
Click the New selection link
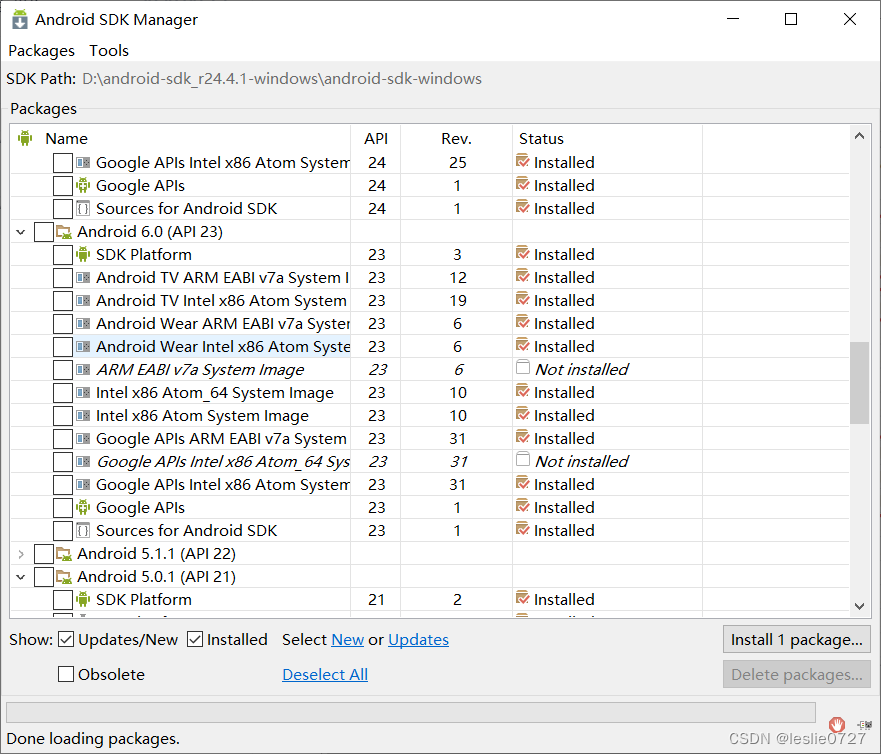click(347, 639)
